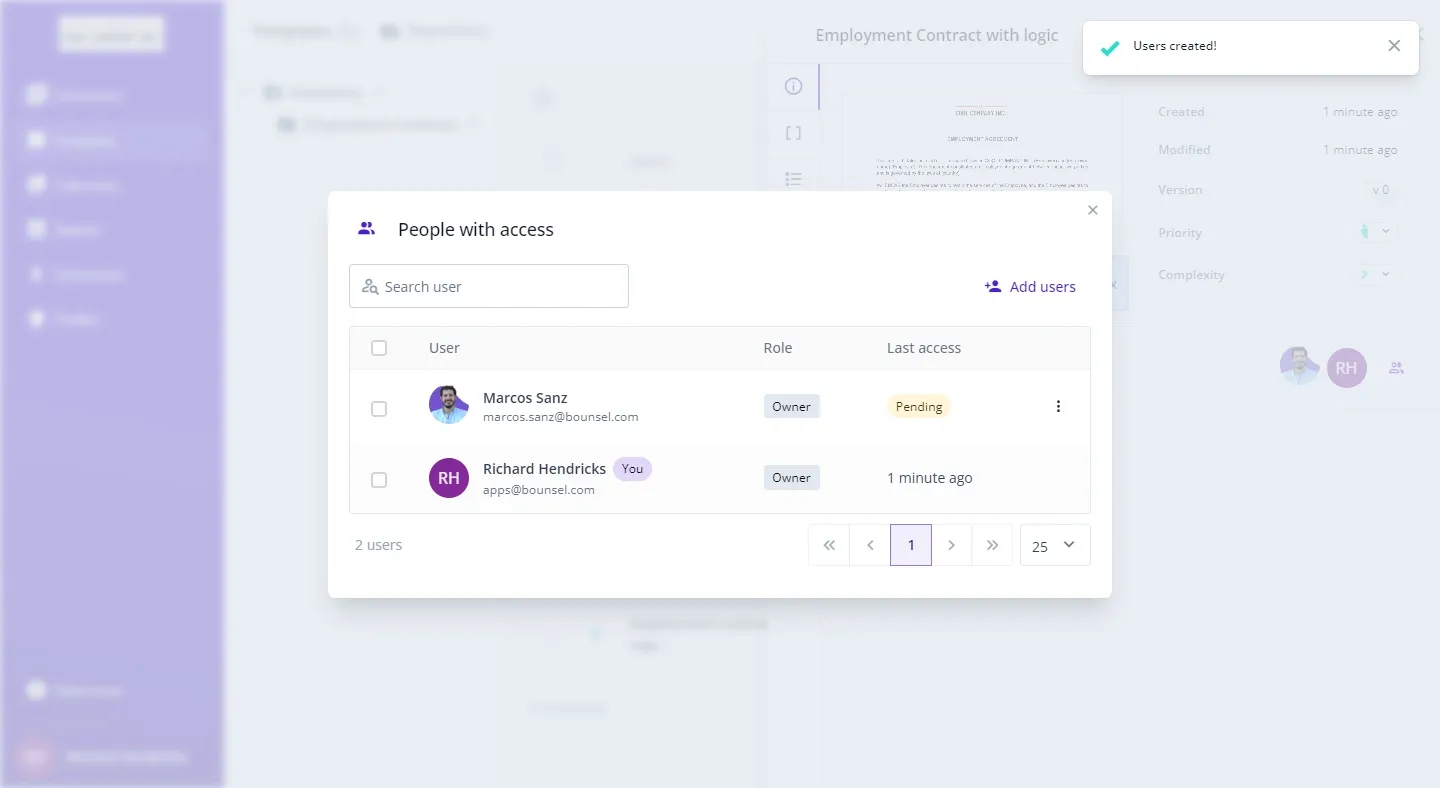
Task: Expand the Priority dropdown
Action: point(1375,232)
